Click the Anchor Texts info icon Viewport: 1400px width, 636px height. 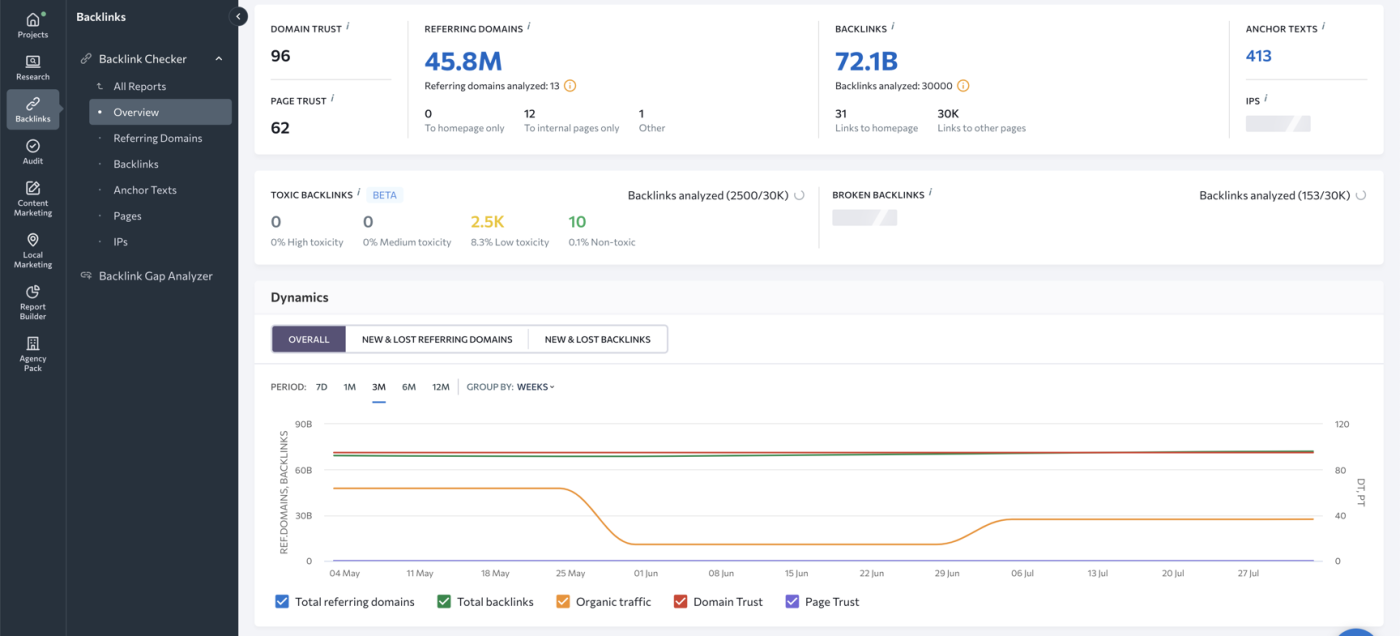coord(1323,27)
